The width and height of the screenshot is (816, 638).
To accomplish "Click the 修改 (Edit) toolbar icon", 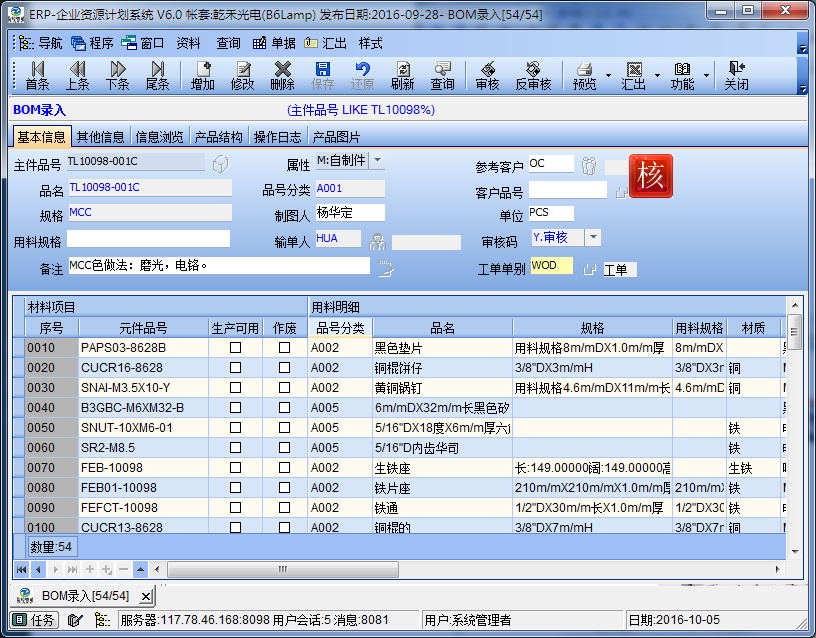I will click(243, 75).
